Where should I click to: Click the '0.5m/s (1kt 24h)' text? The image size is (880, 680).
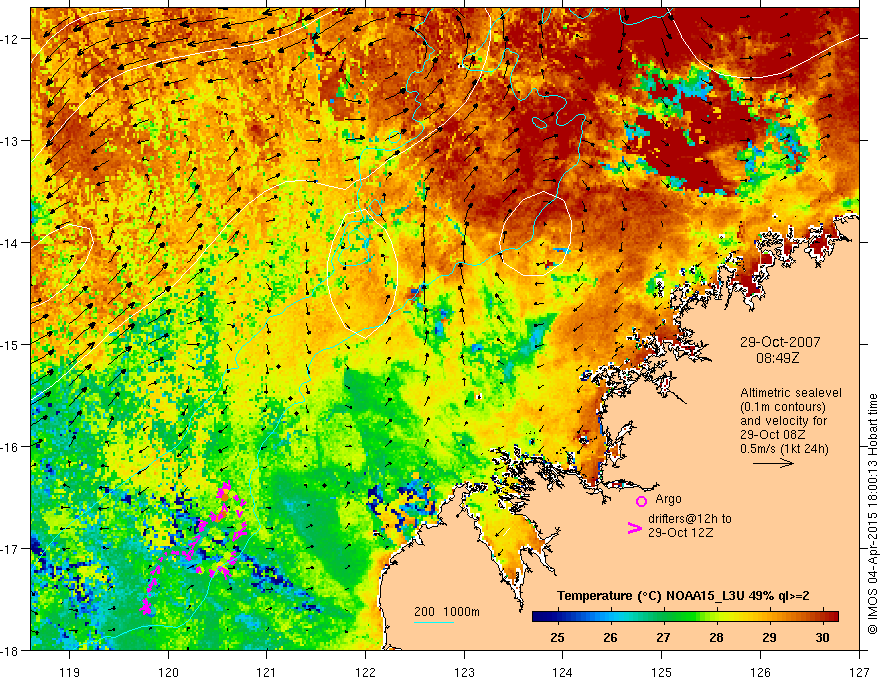click(x=784, y=449)
